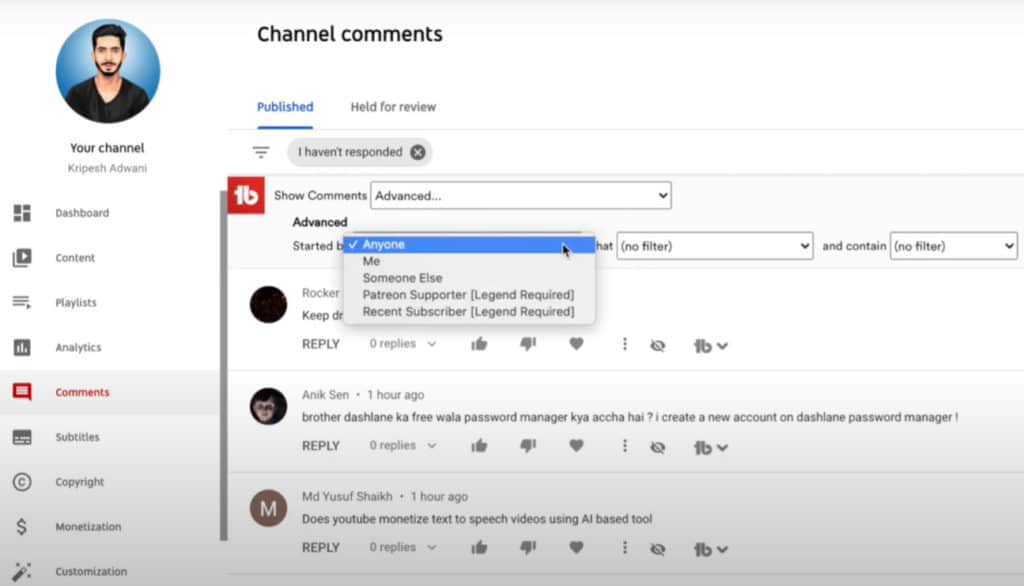
Task: Hide Rocker's comment using crossed eye icon
Action: point(657,345)
